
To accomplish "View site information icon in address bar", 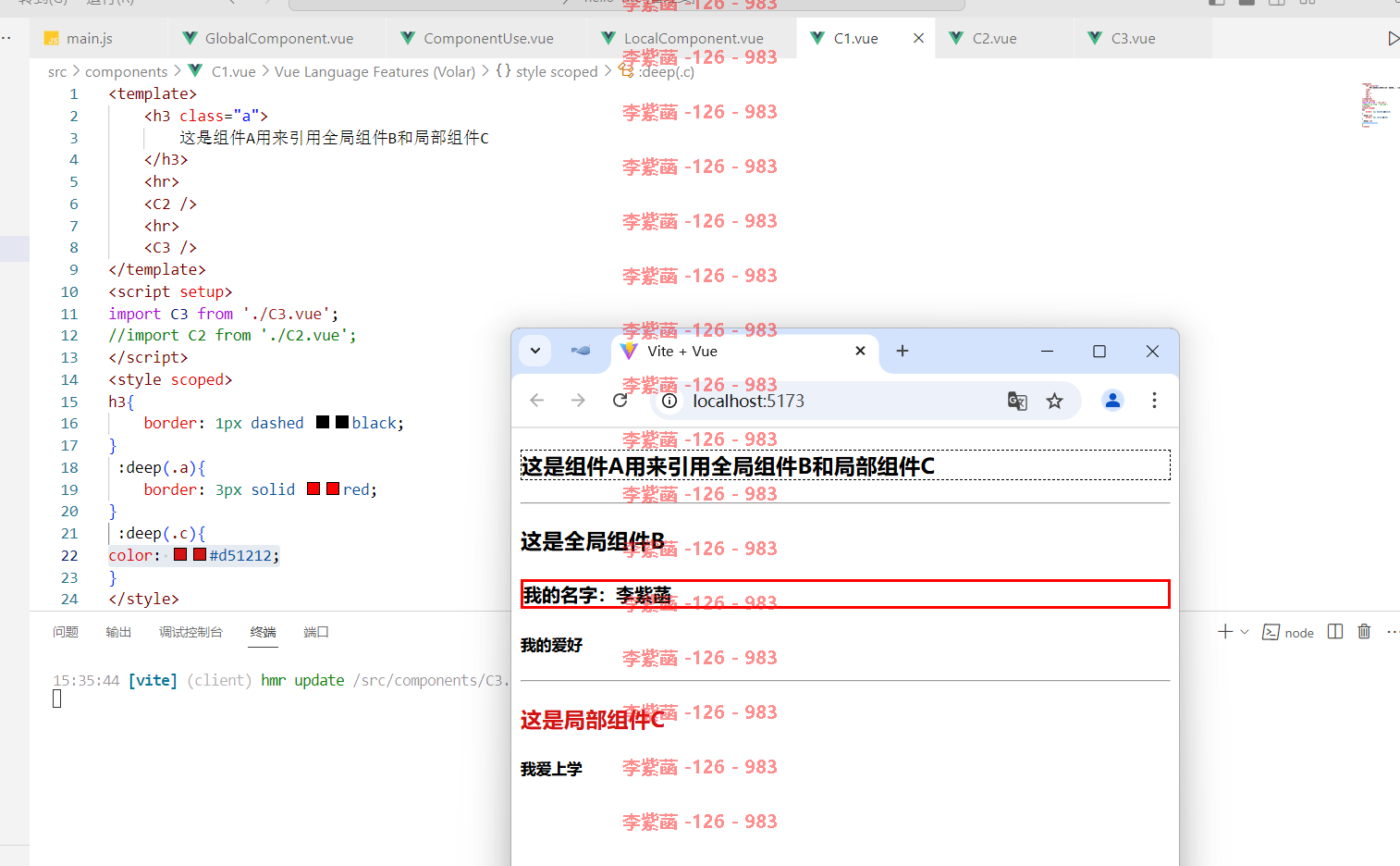I will tap(669, 401).
